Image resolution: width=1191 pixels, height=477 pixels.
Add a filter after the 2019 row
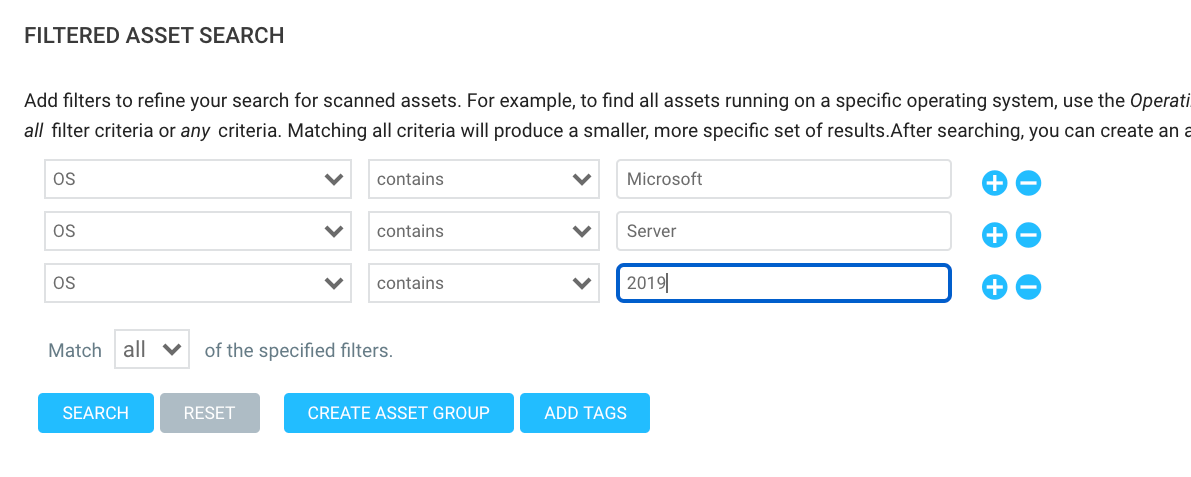[994, 287]
